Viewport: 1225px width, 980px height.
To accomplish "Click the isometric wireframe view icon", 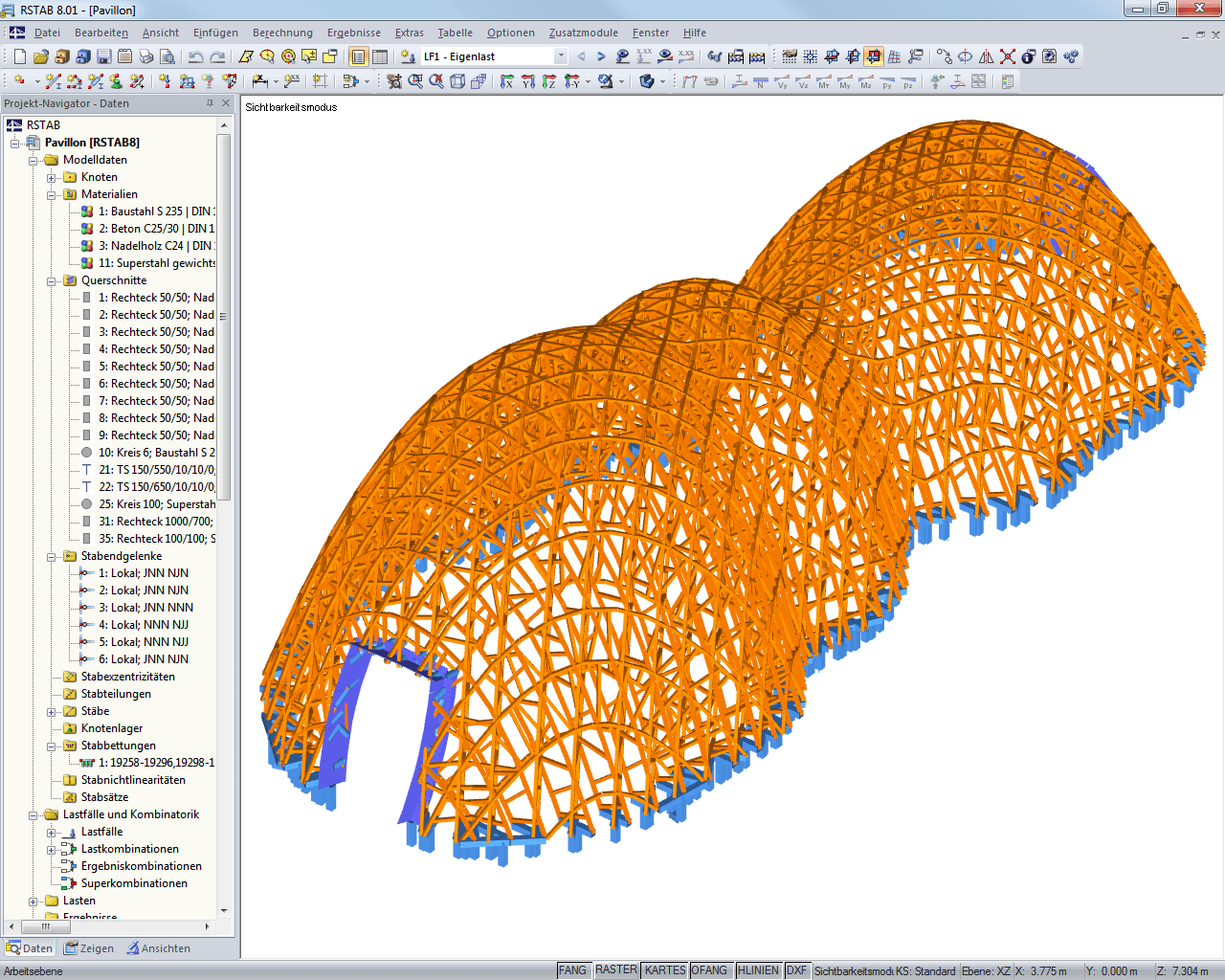I will 457,81.
